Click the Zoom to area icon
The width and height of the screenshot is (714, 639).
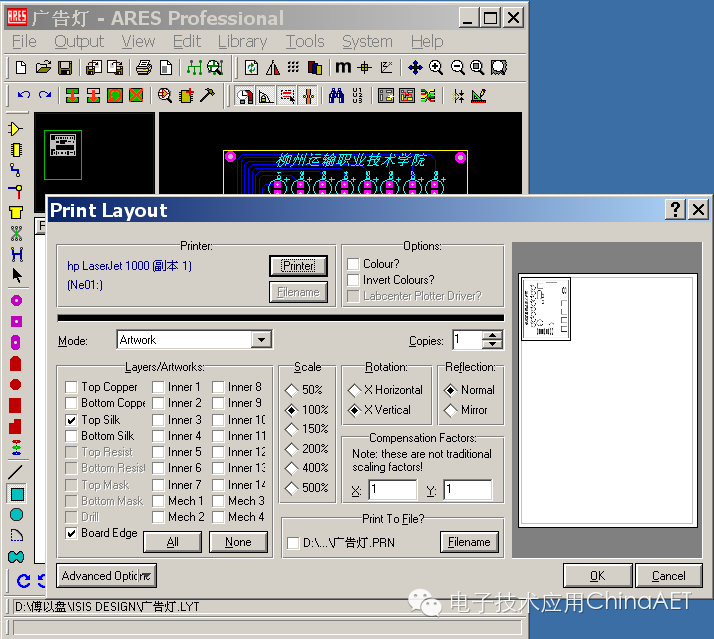pos(499,68)
